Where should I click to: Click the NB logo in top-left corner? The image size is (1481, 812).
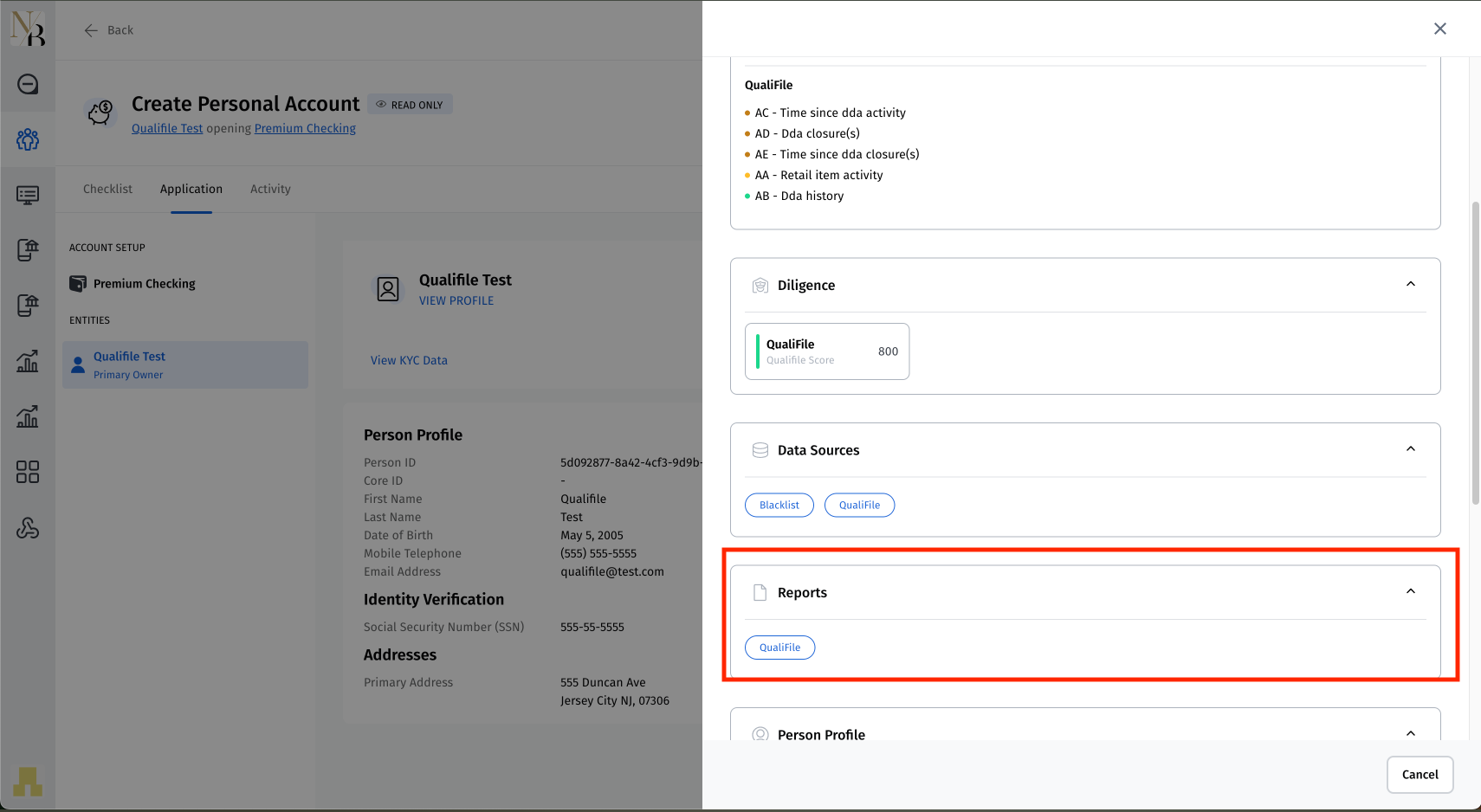pyautogui.click(x=28, y=29)
